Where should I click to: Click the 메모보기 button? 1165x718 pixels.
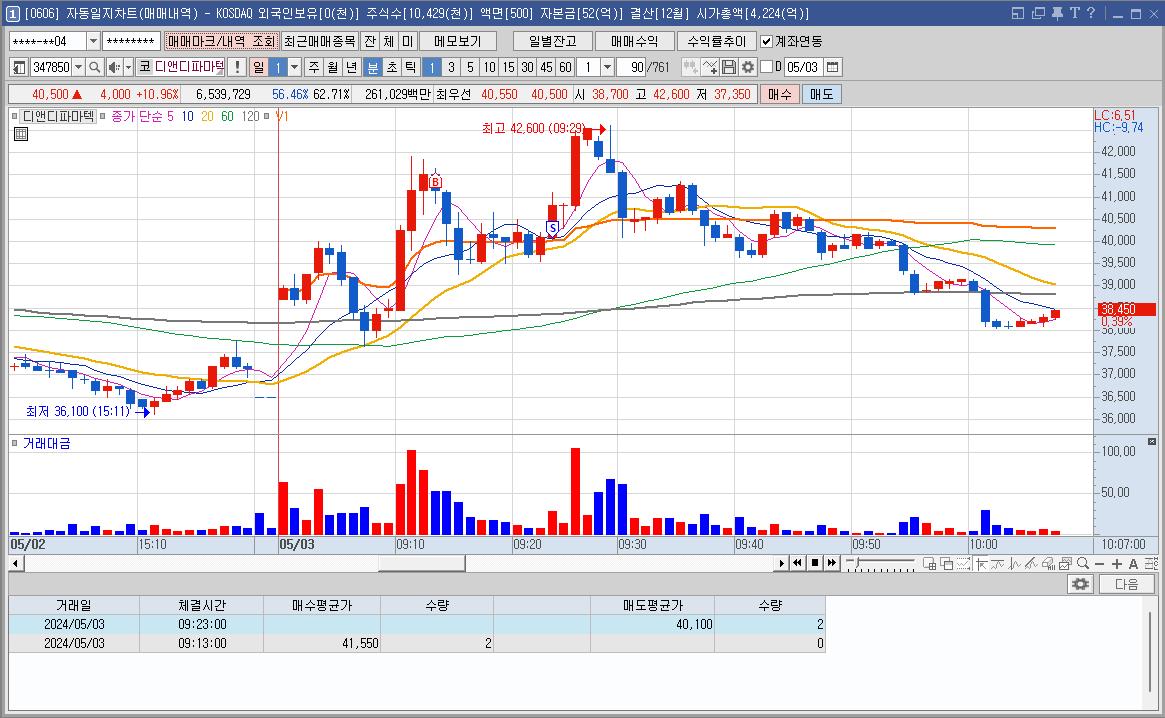pyautogui.click(x=458, y=42)
